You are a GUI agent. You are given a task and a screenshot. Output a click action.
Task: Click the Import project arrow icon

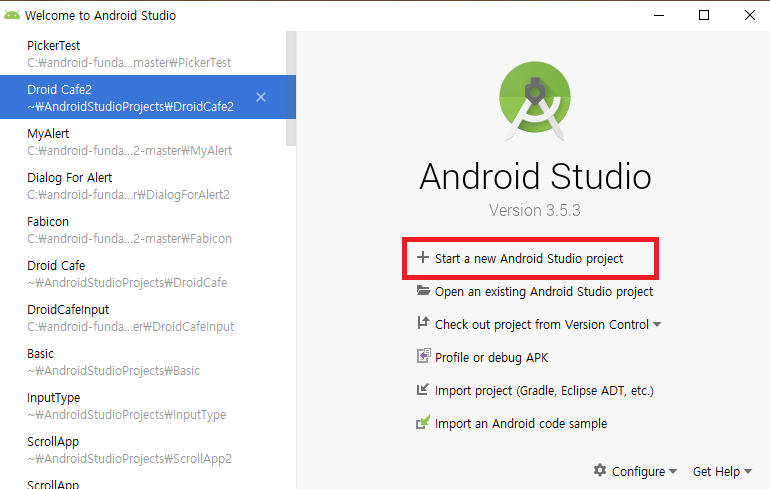[x=423, y=389]
